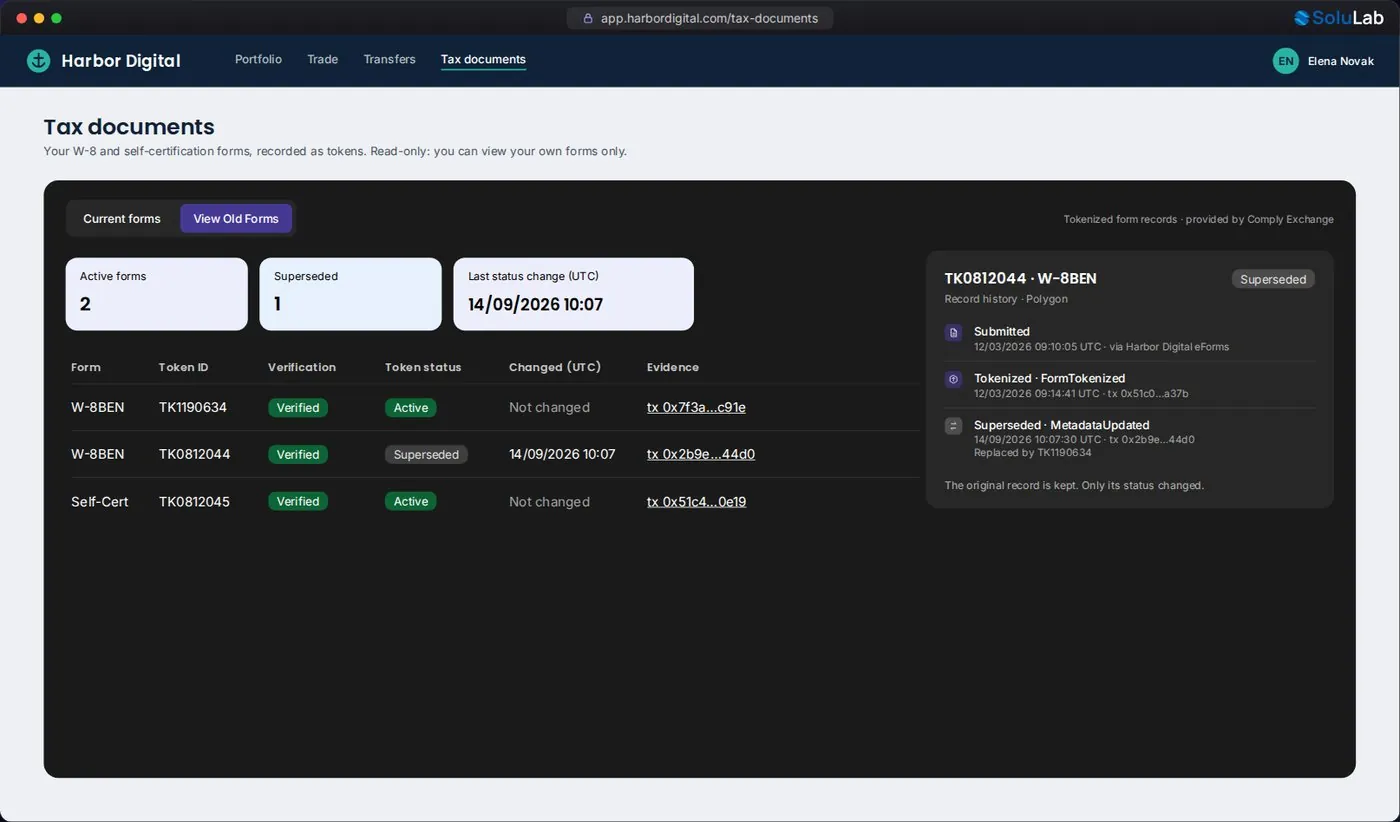The width and height of the screenshot is (1400, 822).
Task: Click the 14/09/2026 10:07 cell in the table
Action: click(x=562, y=454)
